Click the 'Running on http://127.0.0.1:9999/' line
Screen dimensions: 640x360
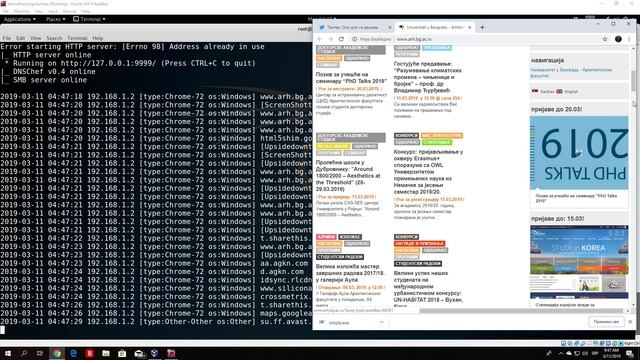point(134,63)
